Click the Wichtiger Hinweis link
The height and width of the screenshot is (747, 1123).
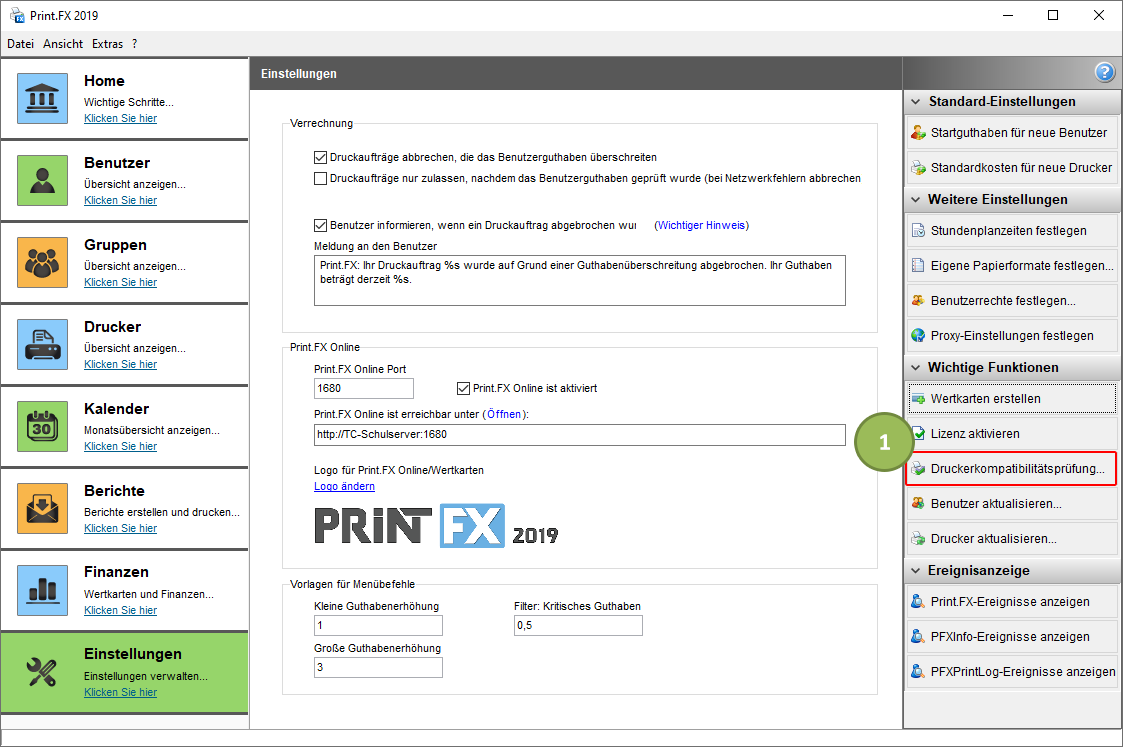(701, 226)
